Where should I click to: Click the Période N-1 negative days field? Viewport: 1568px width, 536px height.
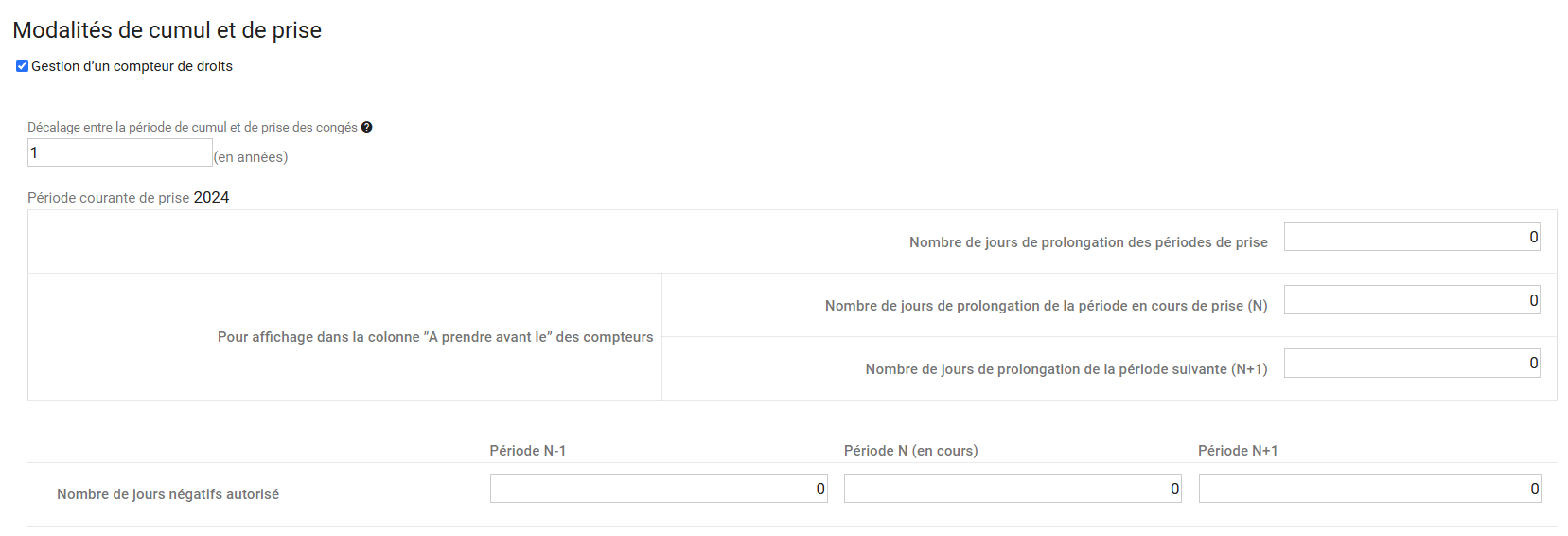[x=659, y=489]
